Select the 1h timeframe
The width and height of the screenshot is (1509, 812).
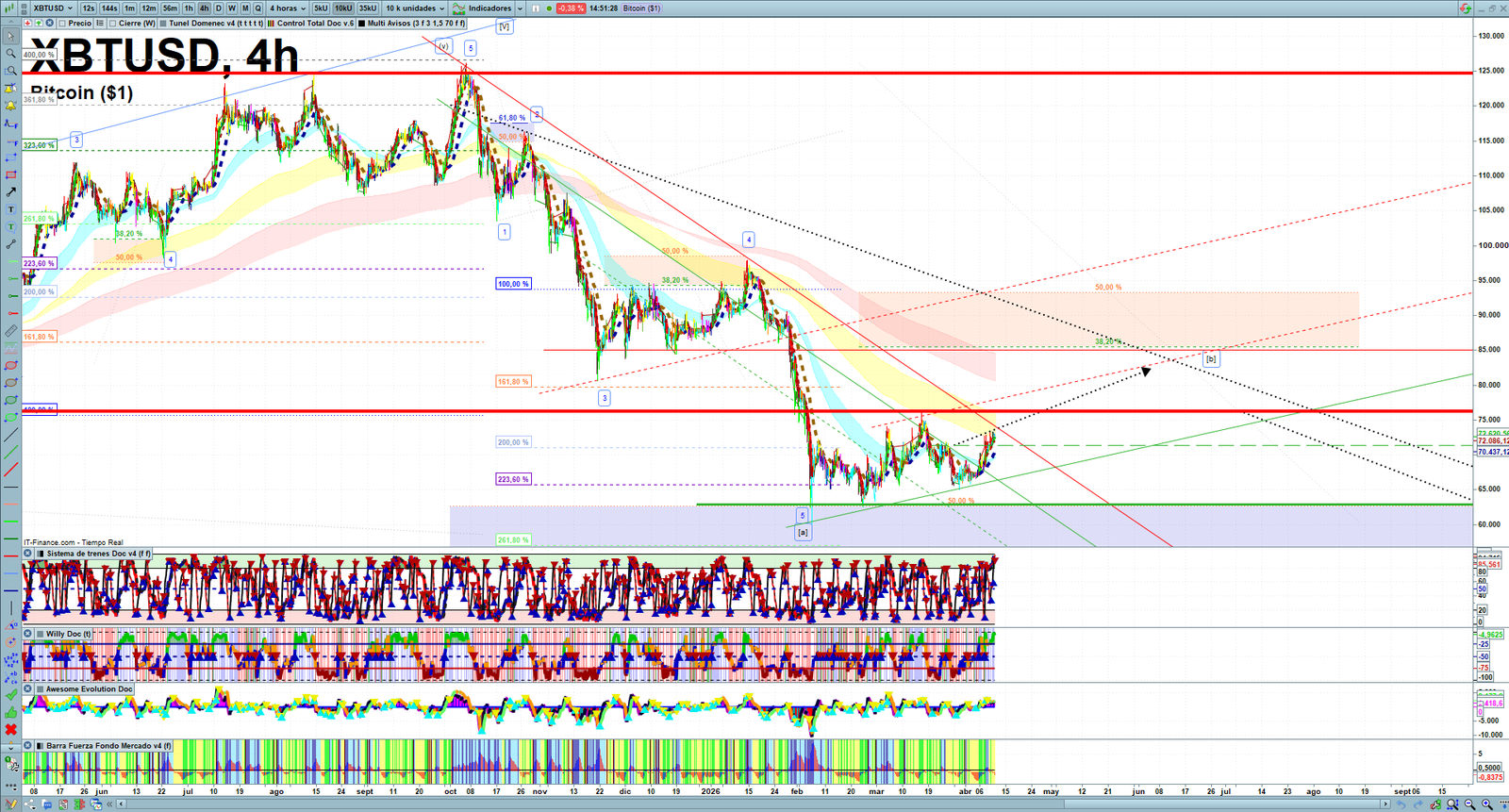coord(189,8)
